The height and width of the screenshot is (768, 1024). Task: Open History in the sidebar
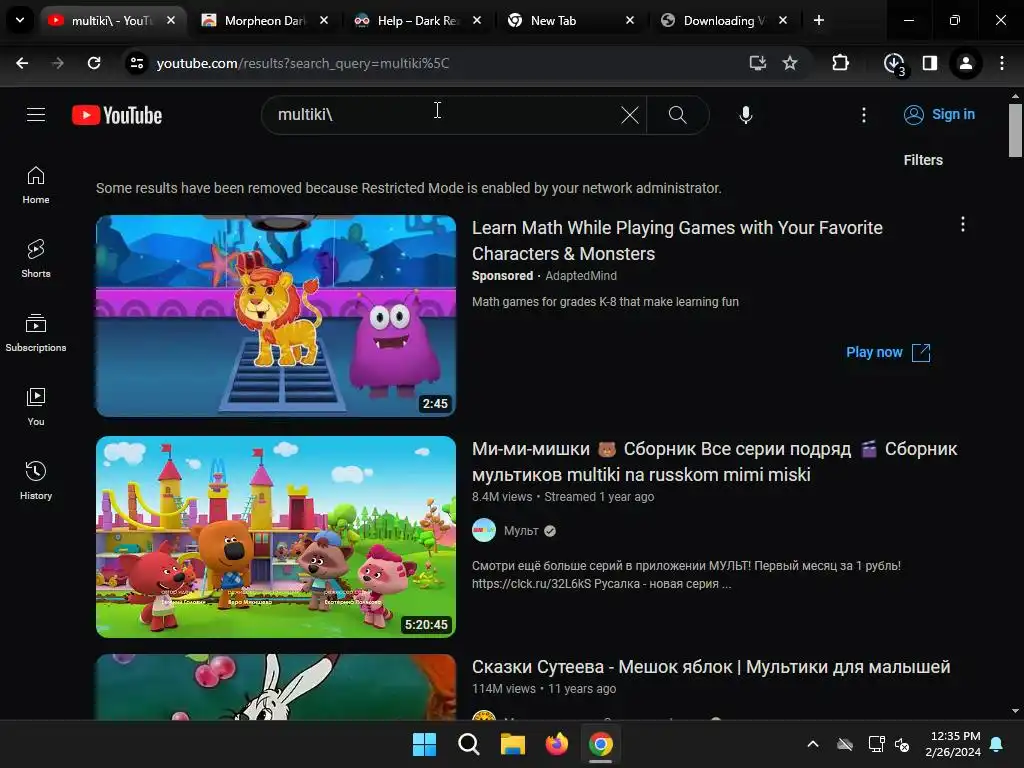pyautogui.click(x=36, y=481)
